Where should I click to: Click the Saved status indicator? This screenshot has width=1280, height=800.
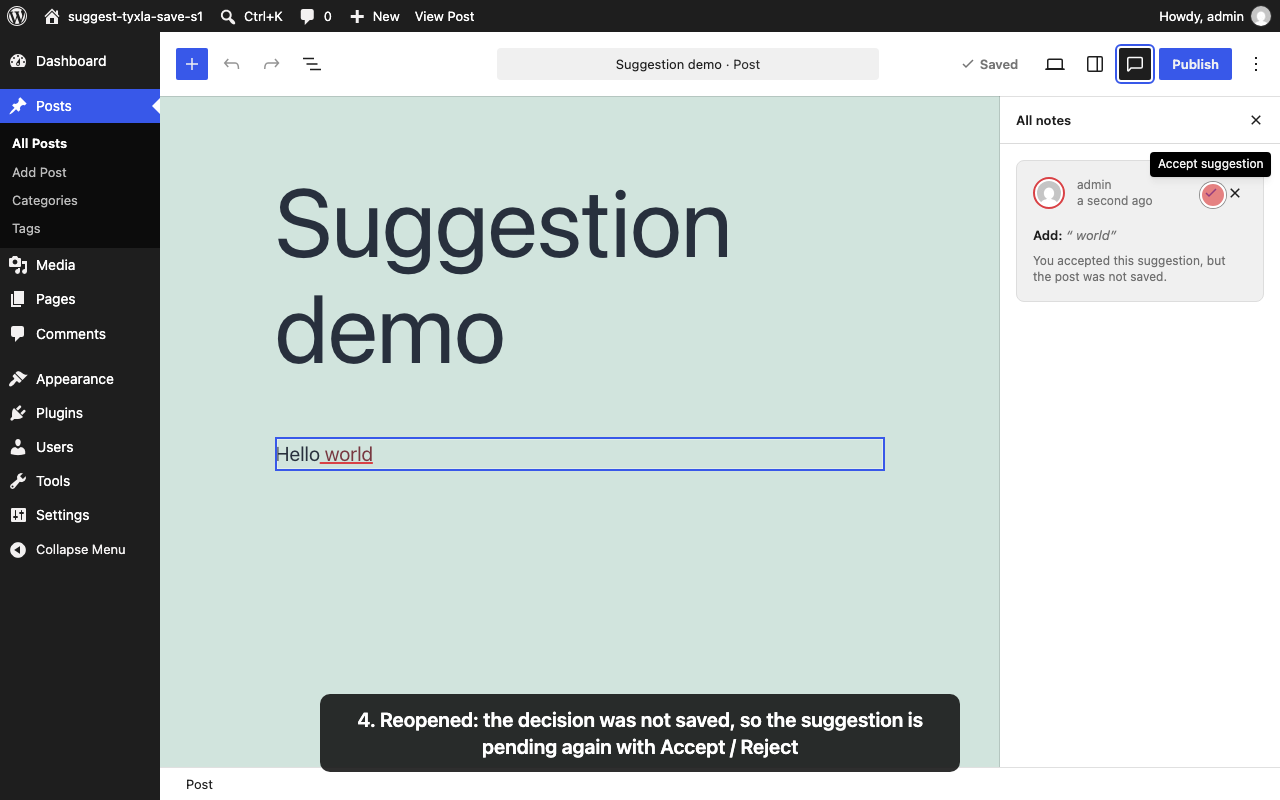coord(989,64)
